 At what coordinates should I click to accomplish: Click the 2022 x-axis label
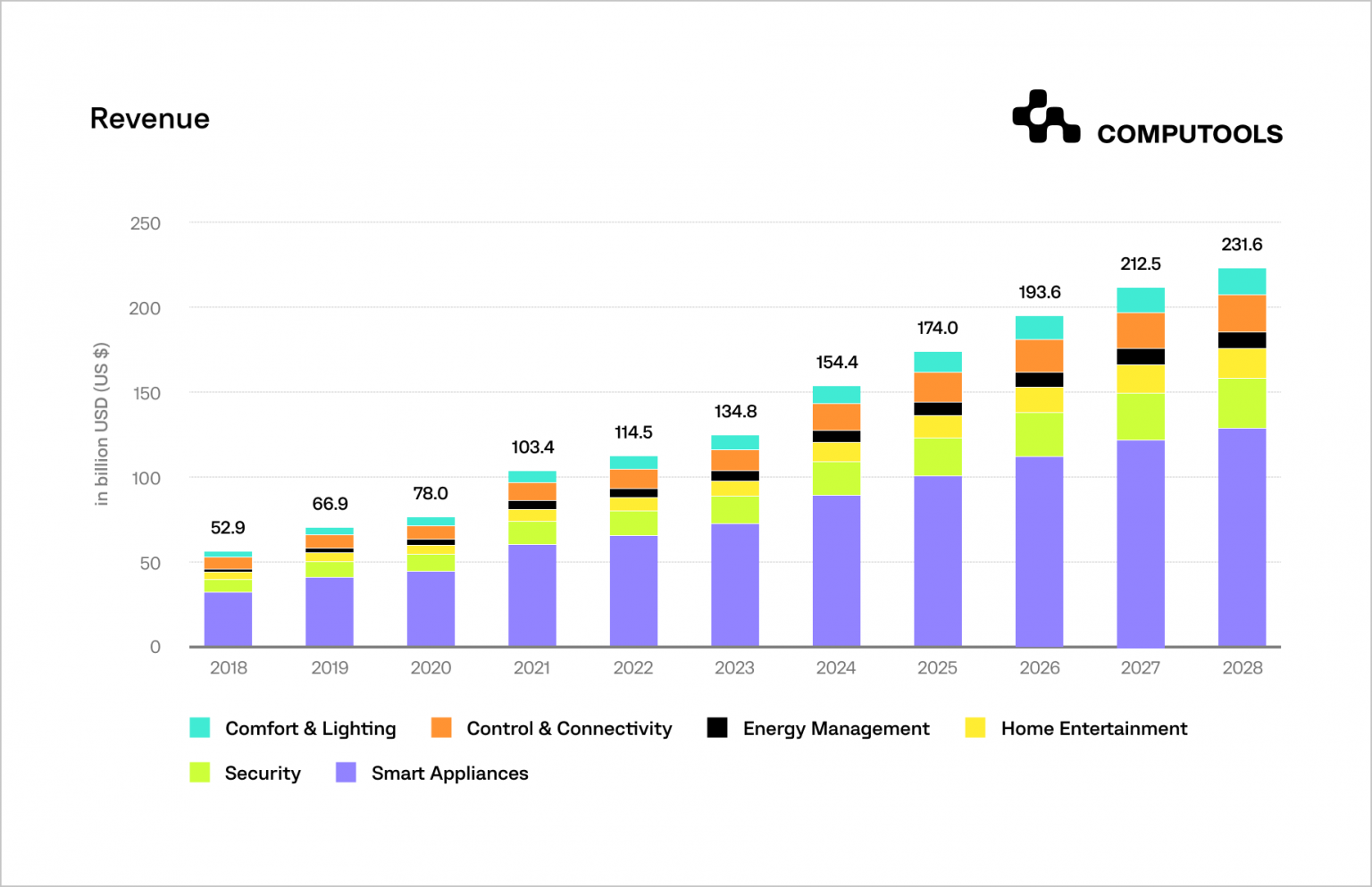coord(633,667)
